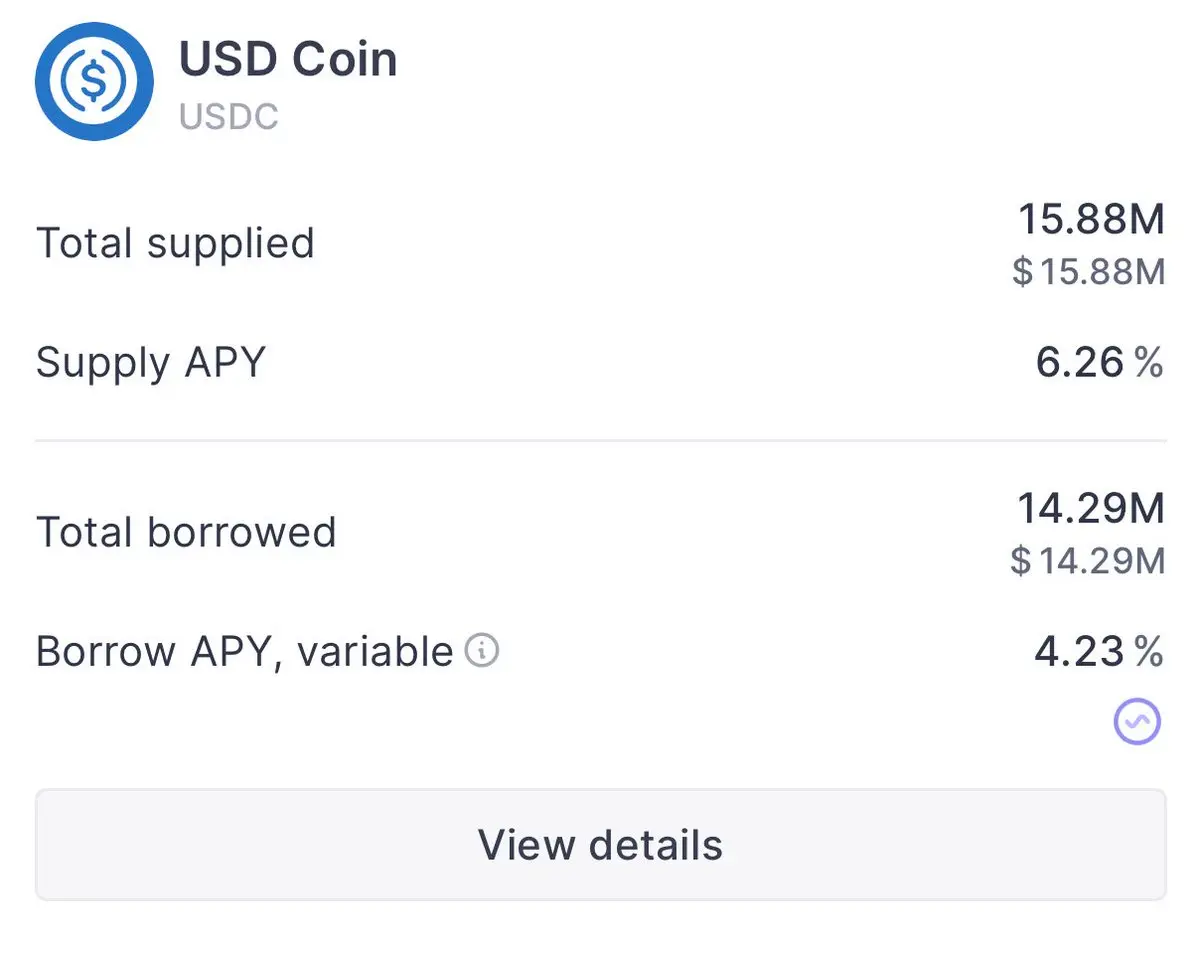This screenshot has height=954, width=1199.
Task: Click the 14.29M total borrowed amount
Action: 1090,508
